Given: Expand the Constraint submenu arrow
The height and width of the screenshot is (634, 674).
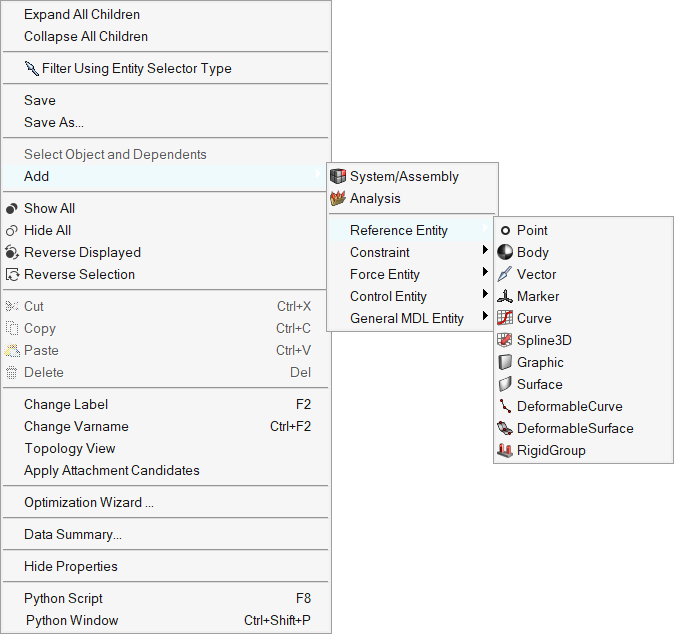Looking at the screenshot, I should pyautogui.click(x=485, y=253).
